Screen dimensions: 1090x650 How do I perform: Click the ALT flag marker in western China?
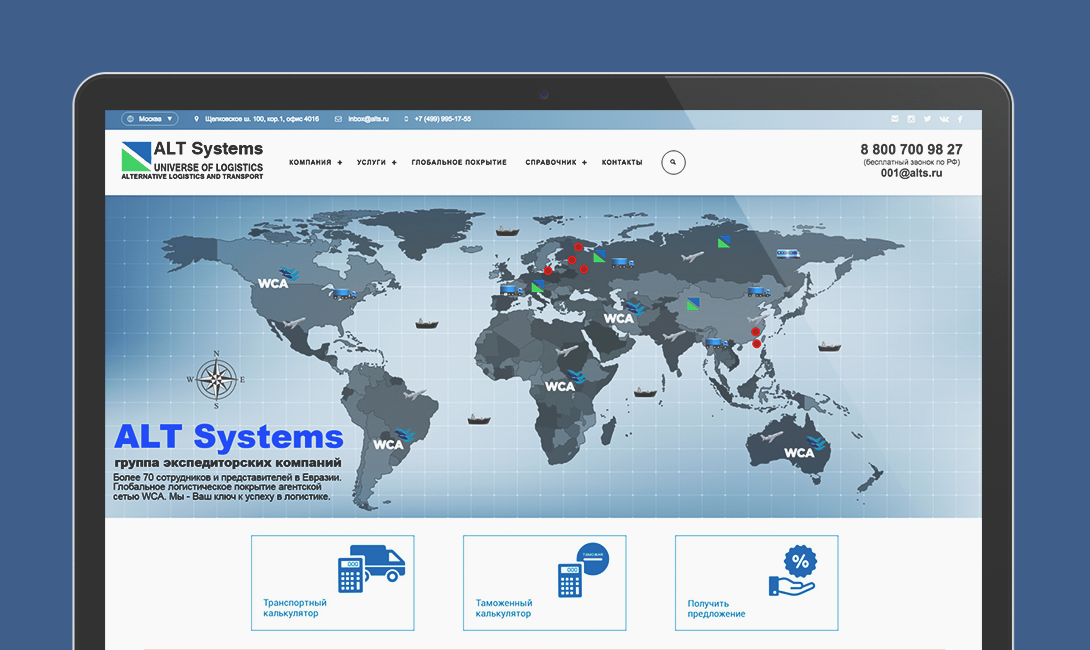tap(693, 304)
